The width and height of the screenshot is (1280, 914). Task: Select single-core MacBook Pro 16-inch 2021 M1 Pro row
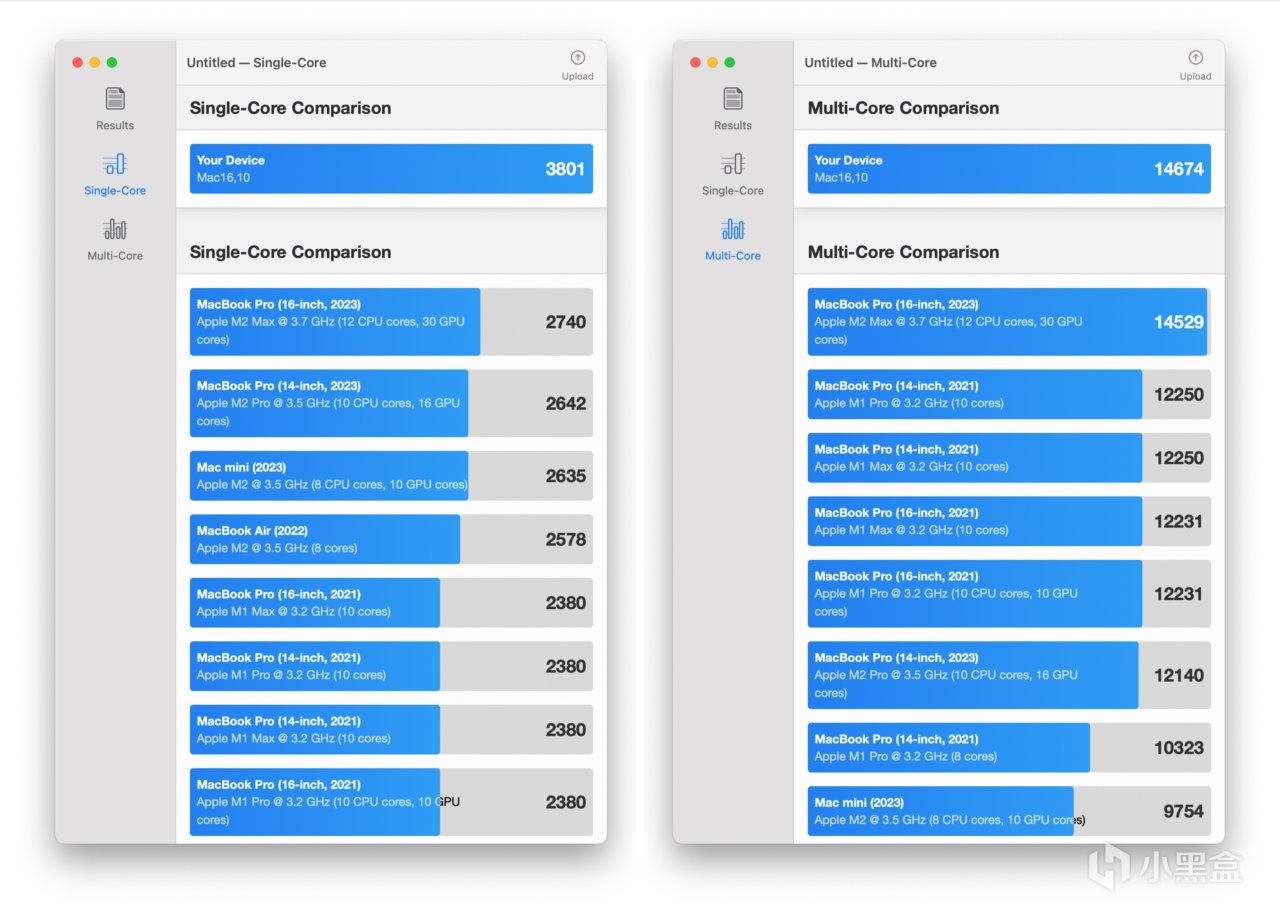[391, 802]
